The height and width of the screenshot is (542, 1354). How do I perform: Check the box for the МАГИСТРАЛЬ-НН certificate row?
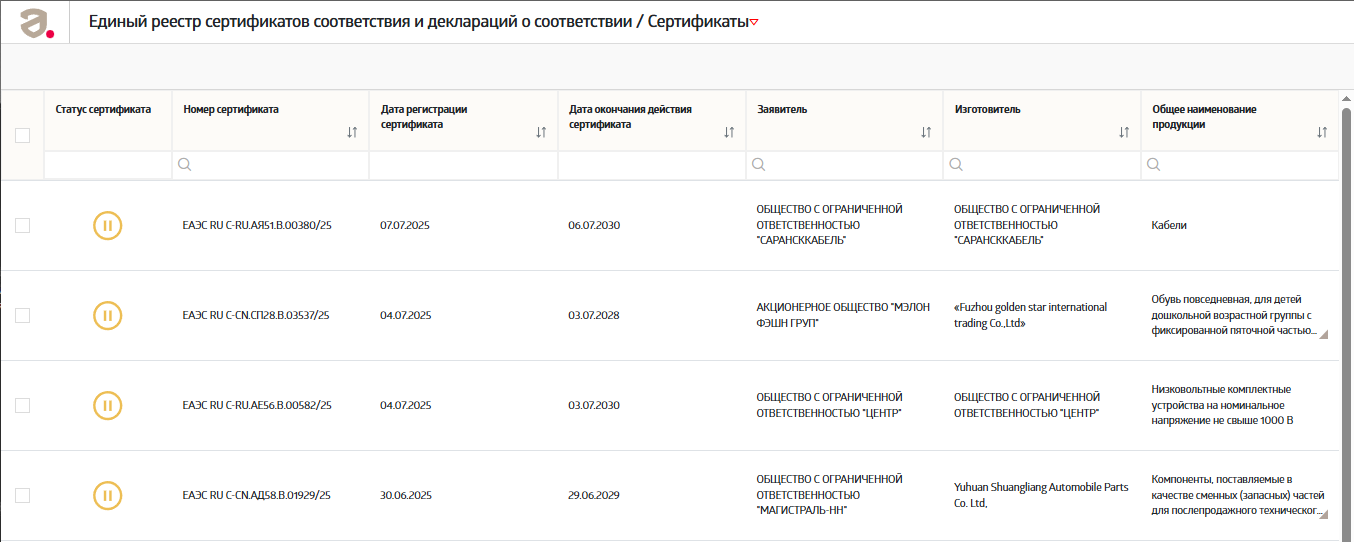22,495
